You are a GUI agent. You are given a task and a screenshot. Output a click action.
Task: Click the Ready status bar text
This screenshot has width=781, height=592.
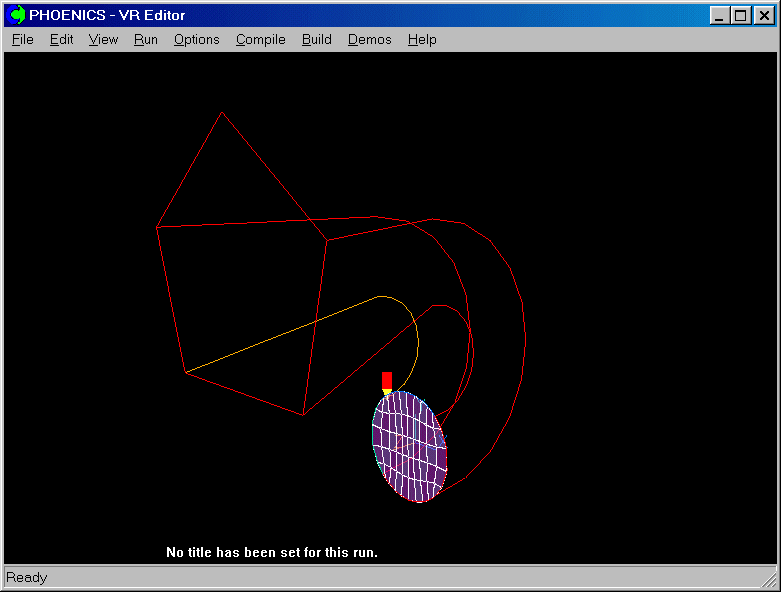coord(27,577)
